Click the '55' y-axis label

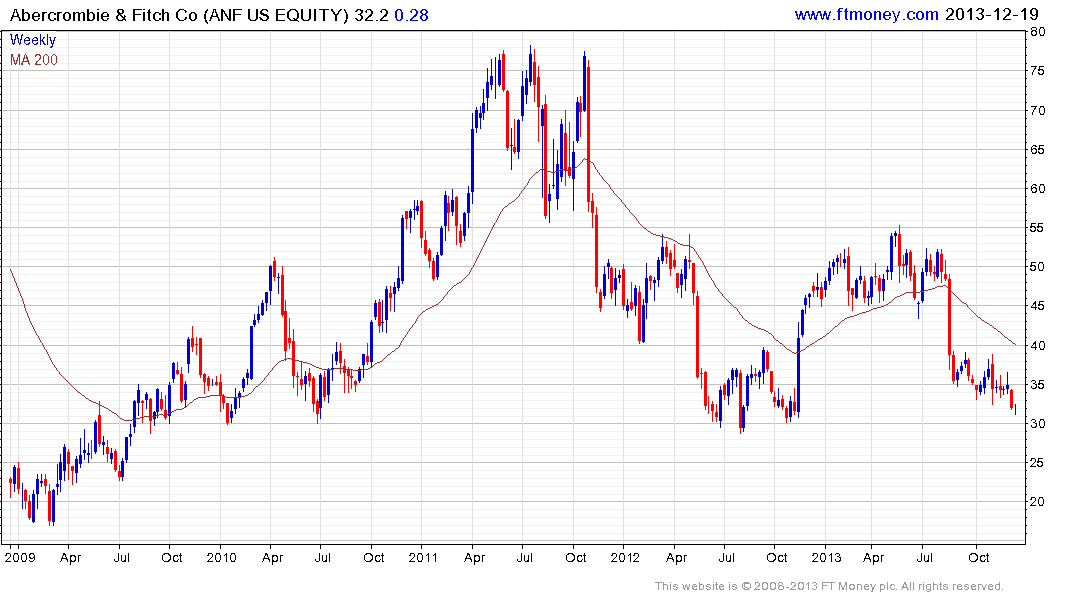(1037, 228)
